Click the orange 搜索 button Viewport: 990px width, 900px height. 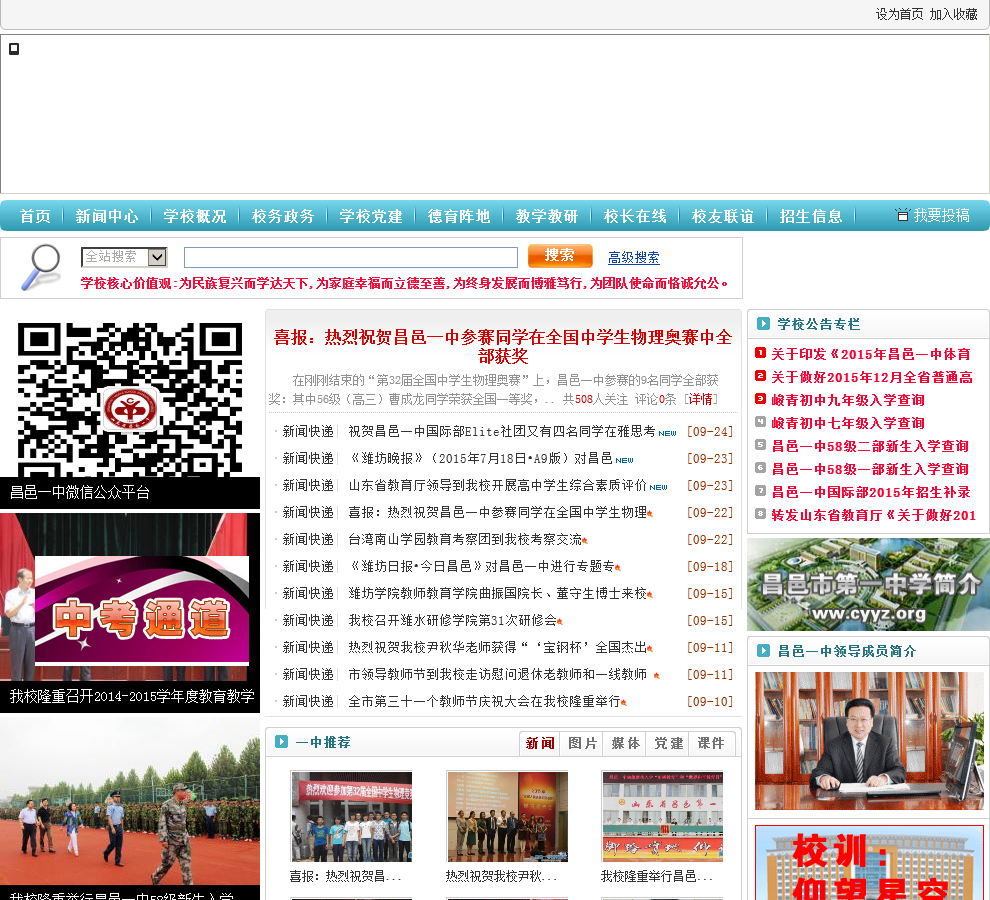pos(560,256)
